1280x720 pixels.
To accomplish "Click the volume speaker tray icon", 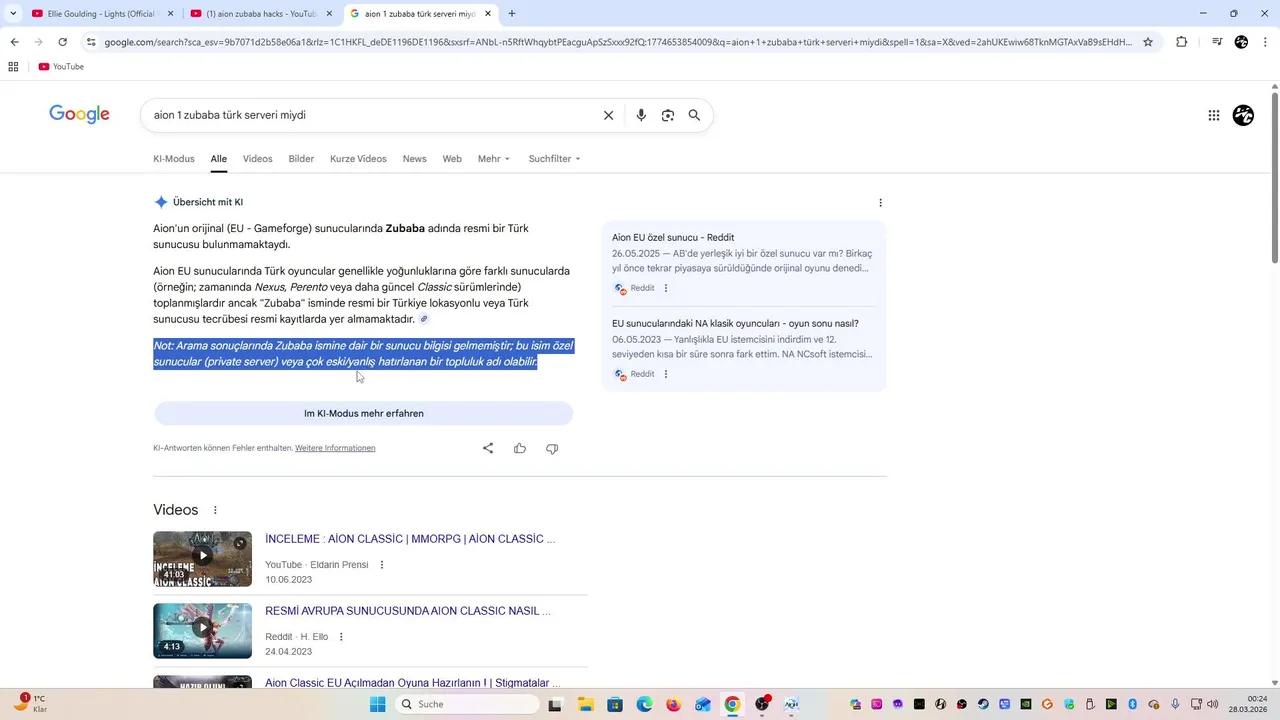I will coord(1212,704).
